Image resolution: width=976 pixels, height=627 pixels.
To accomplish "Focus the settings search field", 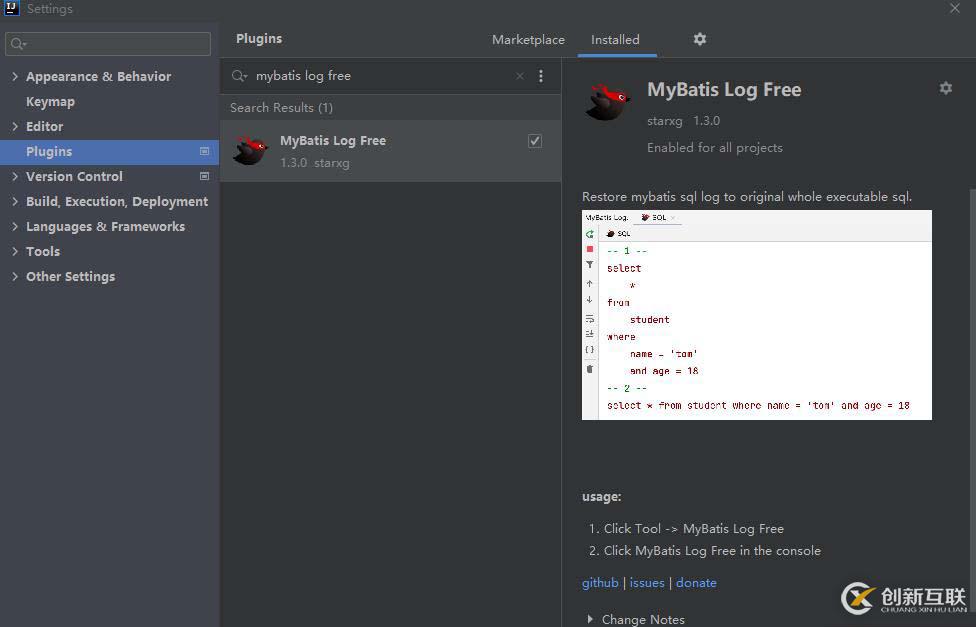I will (x=108, y=44).
